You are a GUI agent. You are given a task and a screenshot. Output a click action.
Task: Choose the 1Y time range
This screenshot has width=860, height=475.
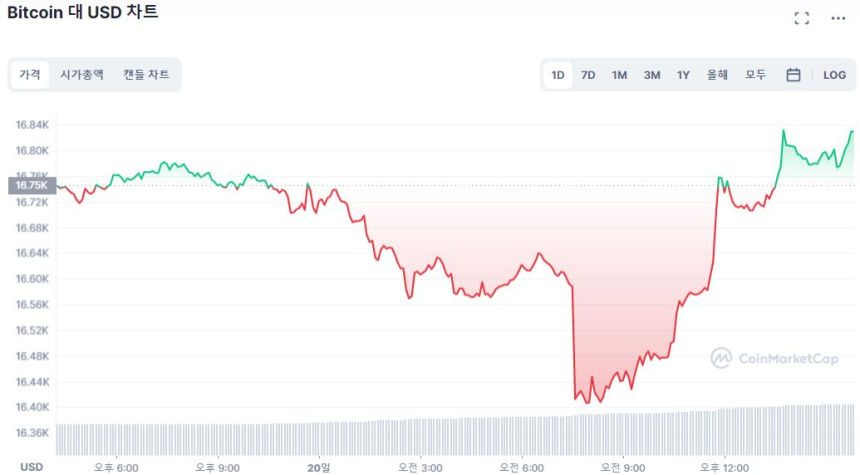(x=683, y=75)
